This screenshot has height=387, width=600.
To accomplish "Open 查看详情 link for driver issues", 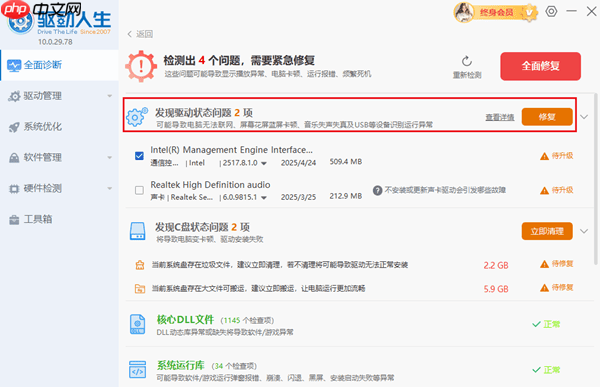I will pos(500,117).
